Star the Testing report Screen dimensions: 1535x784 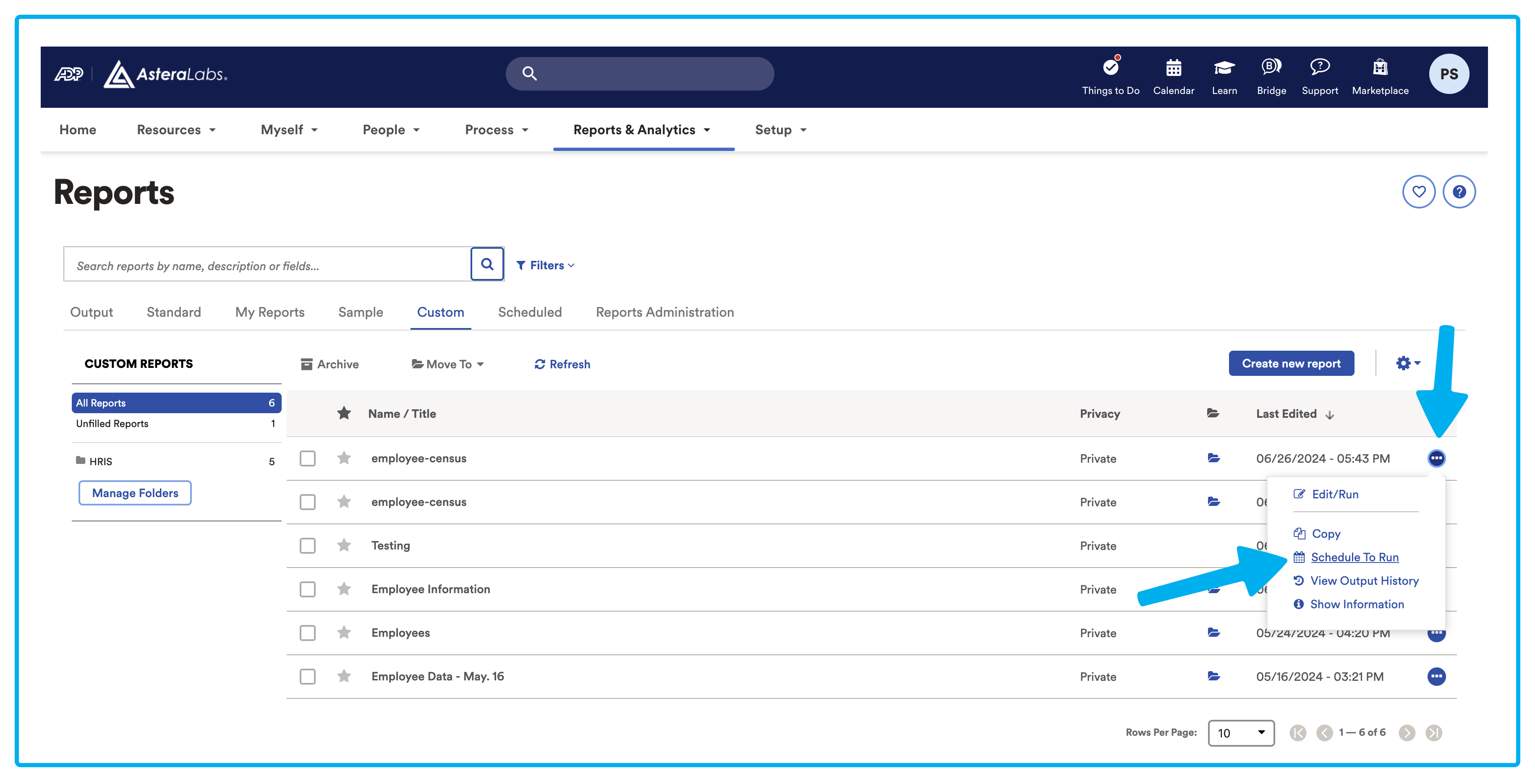point(344,545)
